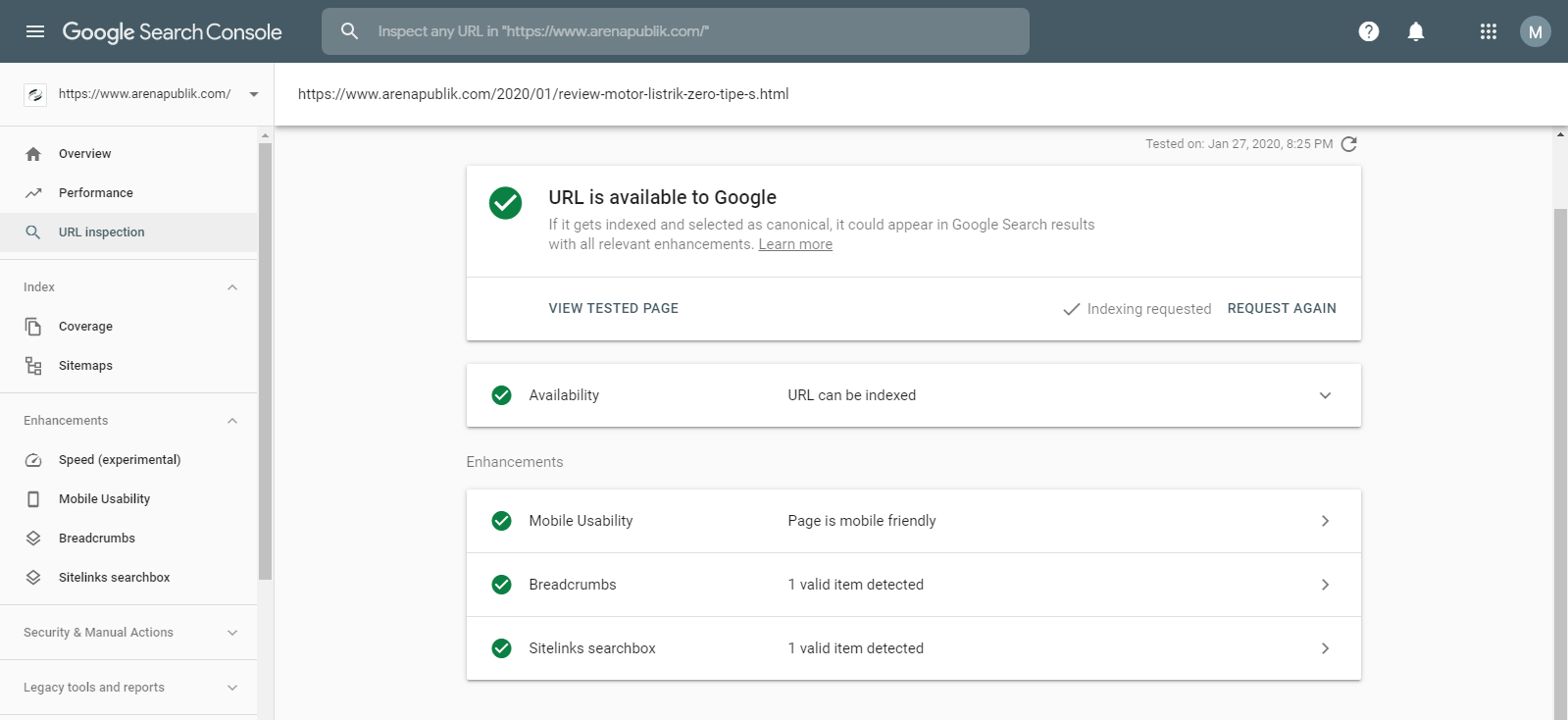
Task: Expand the Availability row chevron
Action: [x=1325, y=395]
